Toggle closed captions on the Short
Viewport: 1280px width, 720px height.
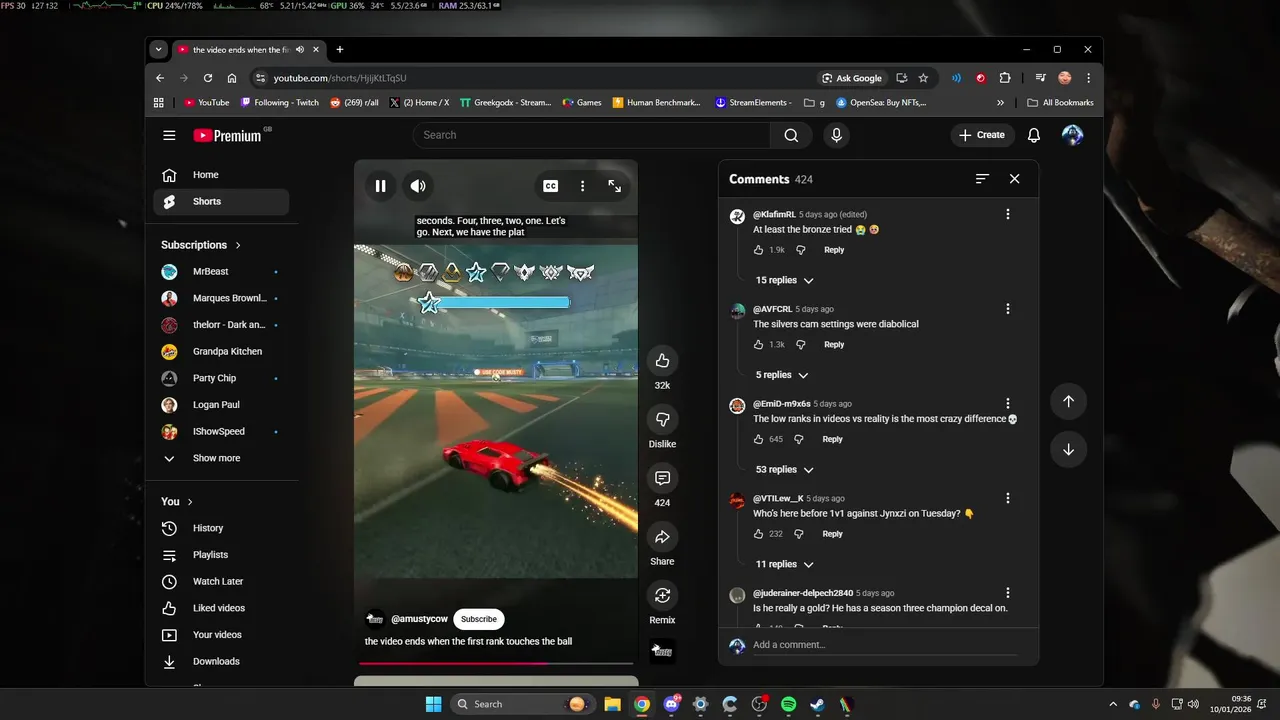(550, 186)
